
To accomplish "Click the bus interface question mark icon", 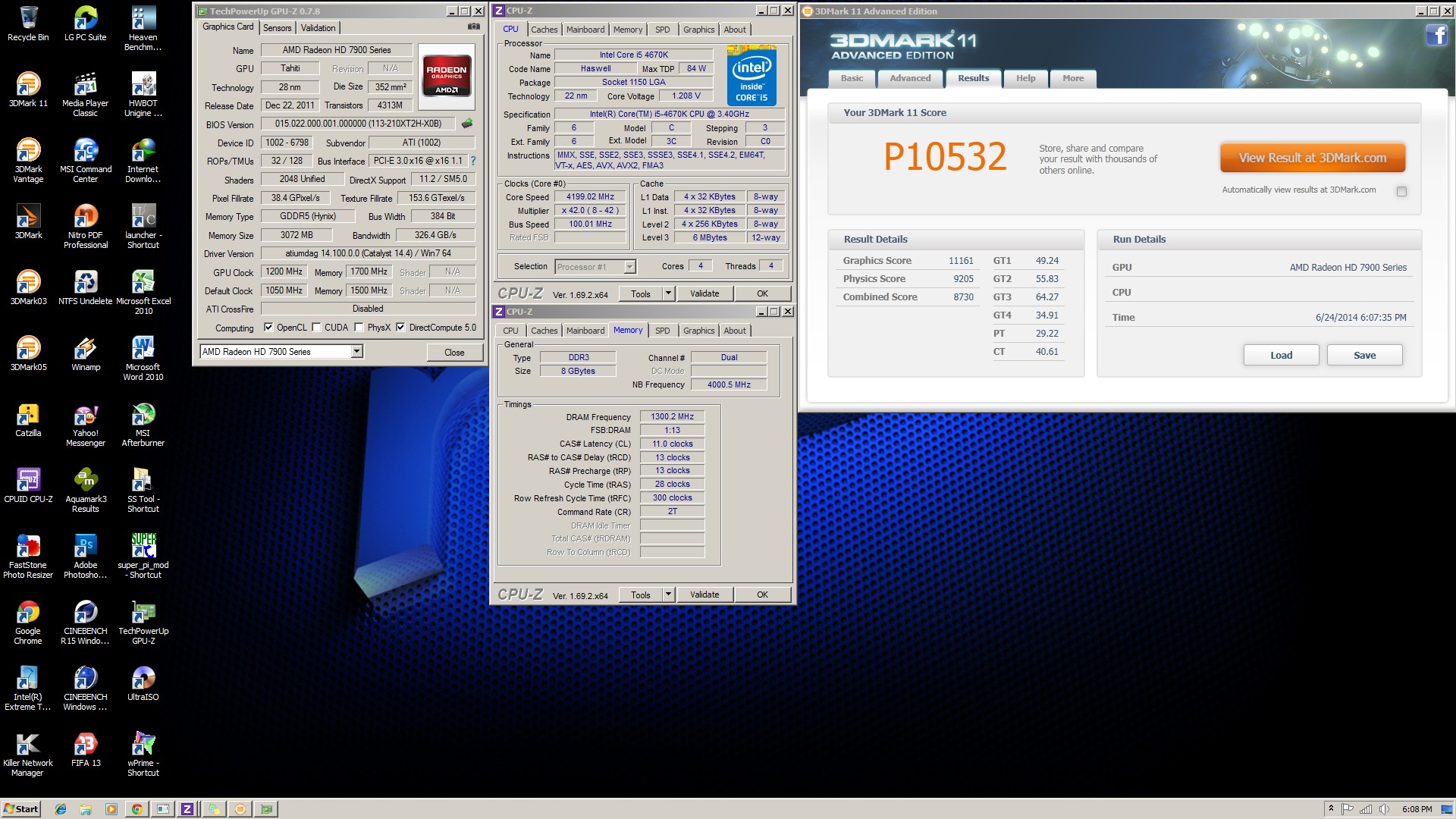I will point(473,161).
